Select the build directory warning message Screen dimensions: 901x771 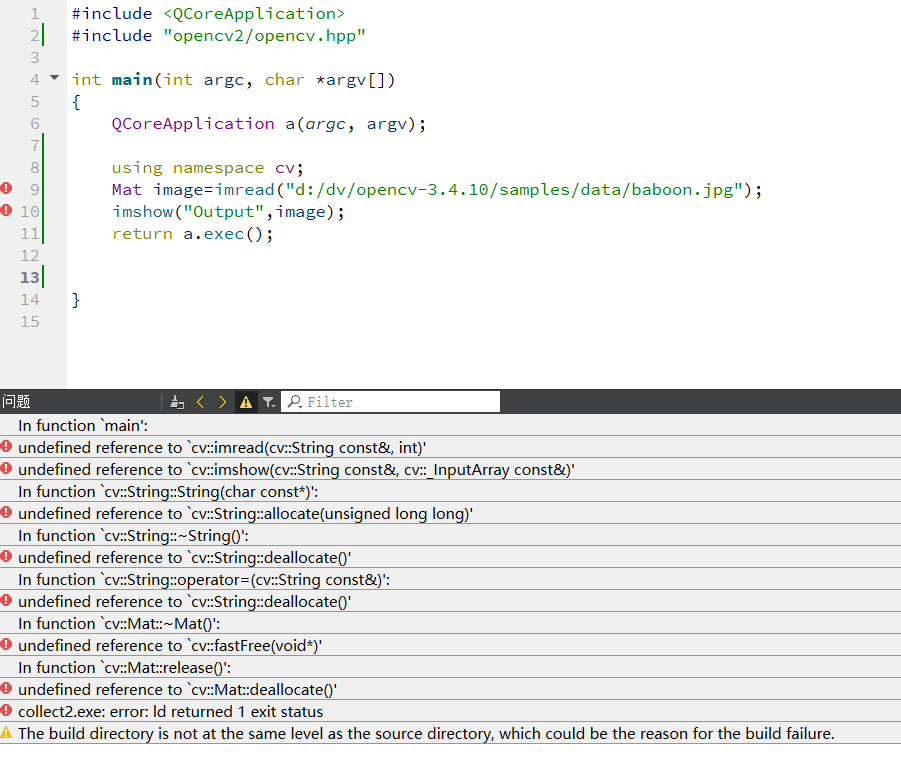pyautogui.click(x=450, y=734)
